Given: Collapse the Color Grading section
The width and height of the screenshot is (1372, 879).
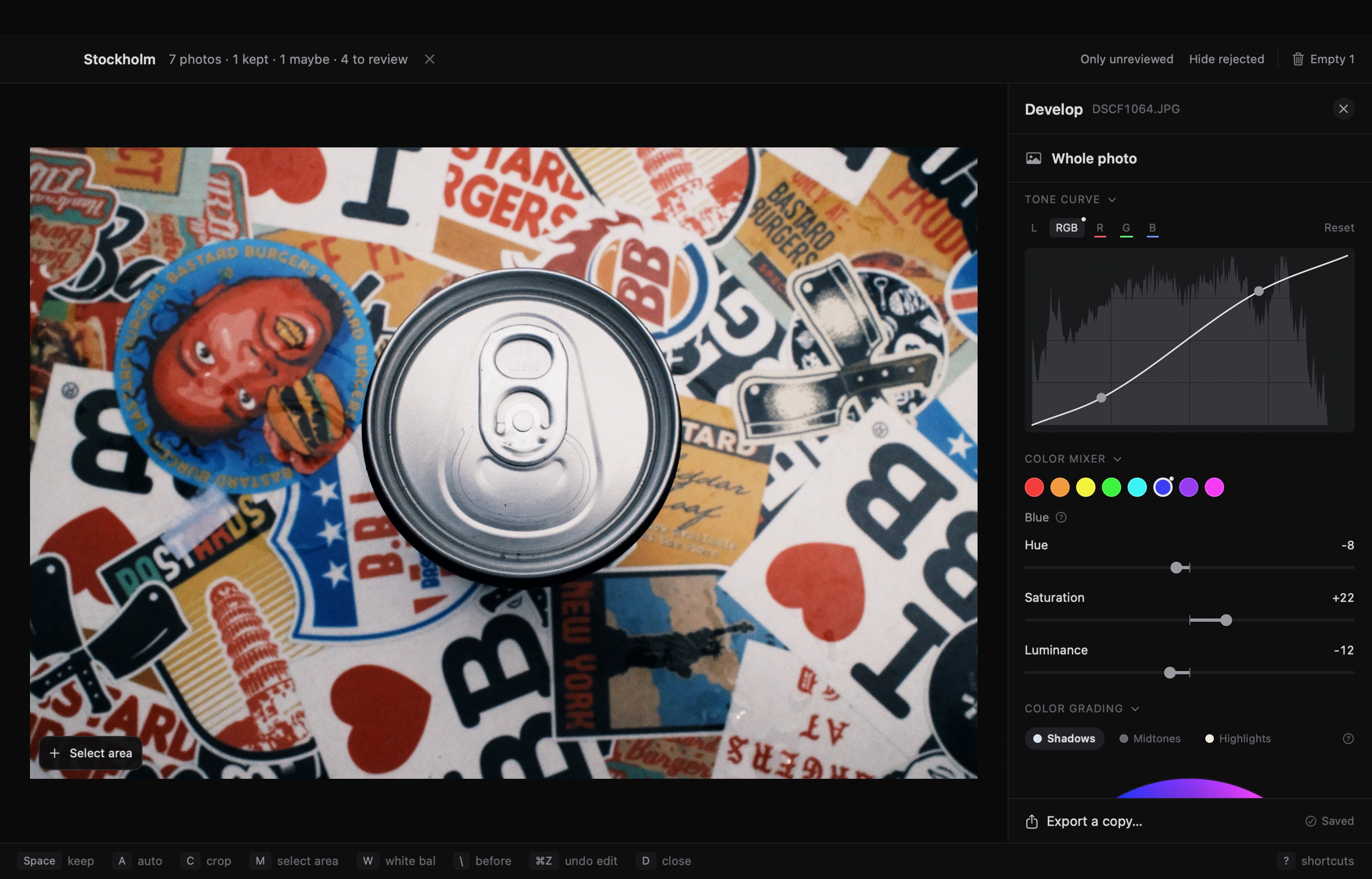Looking at the screenshot, I should [x=1082, y=709].
